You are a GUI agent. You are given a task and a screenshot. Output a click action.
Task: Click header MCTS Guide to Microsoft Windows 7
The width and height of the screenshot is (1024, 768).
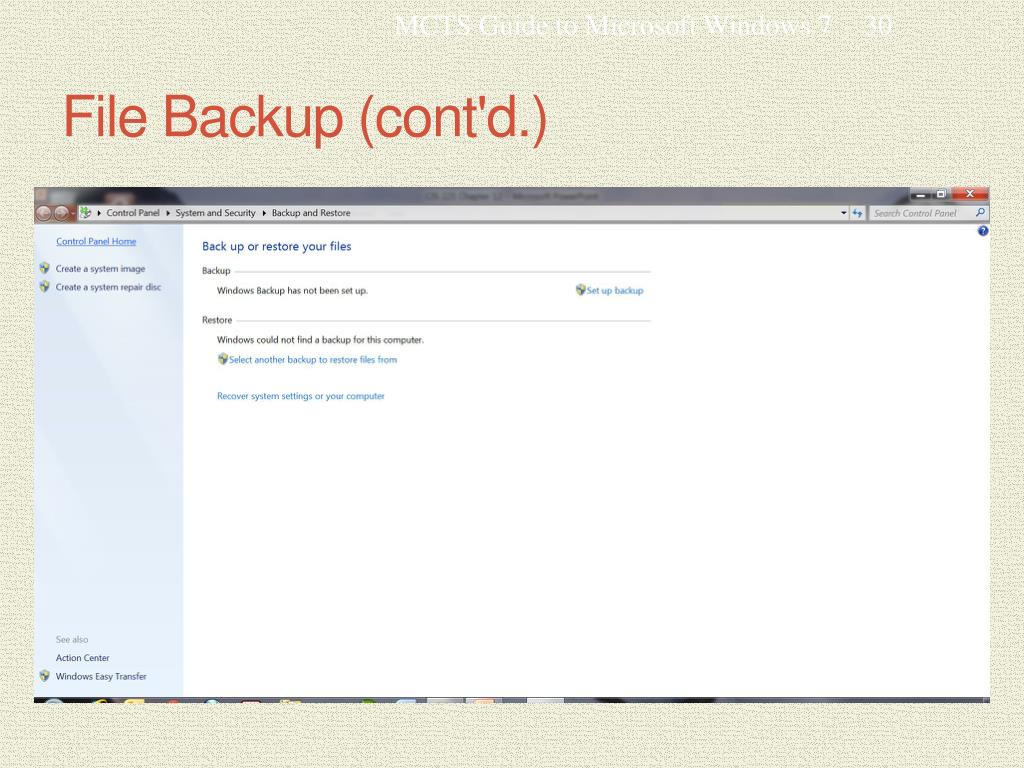click(x=613, y=26)
